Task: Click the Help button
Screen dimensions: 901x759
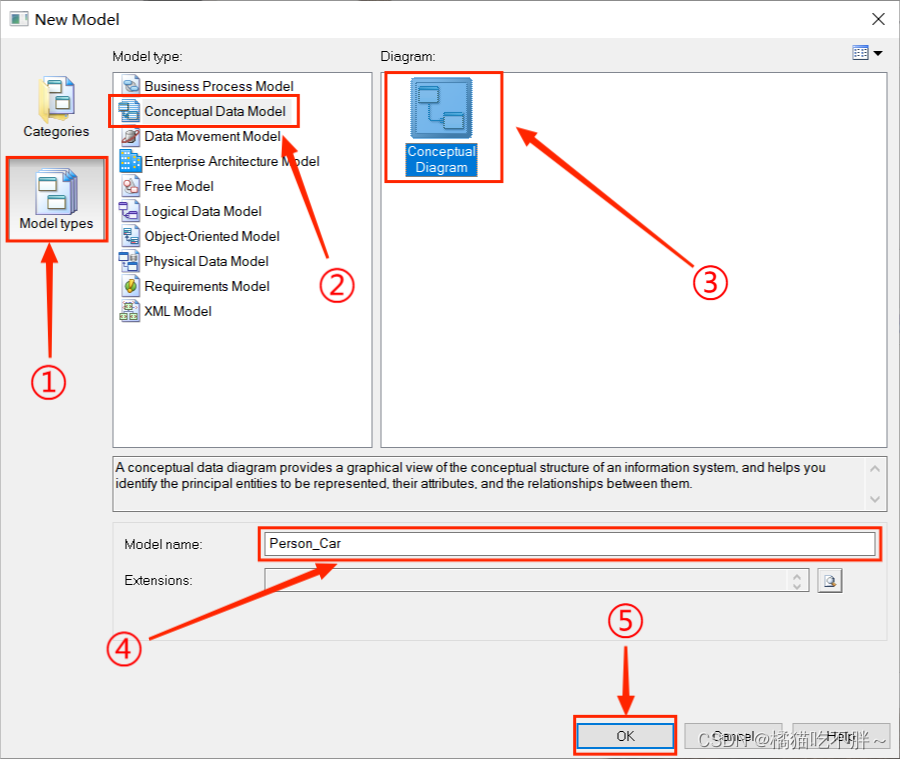Action: pos(841,736)
